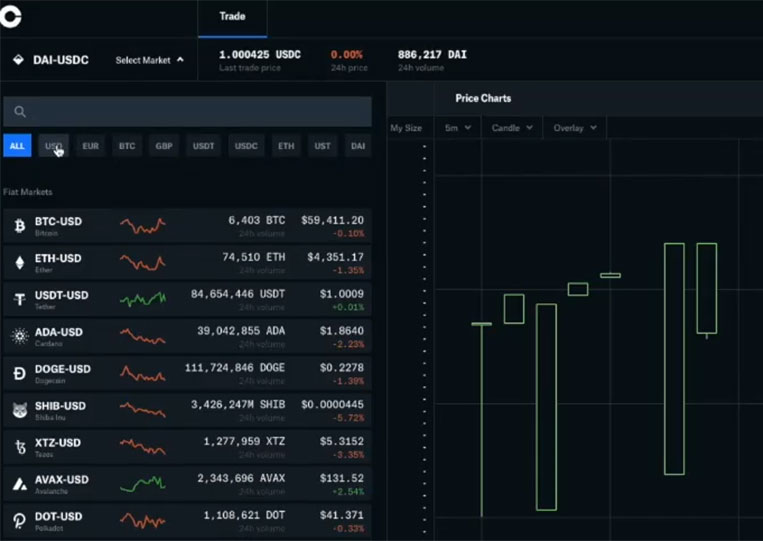Click the Coinbase logo icon
763x541 pixels.
(10, 16)
